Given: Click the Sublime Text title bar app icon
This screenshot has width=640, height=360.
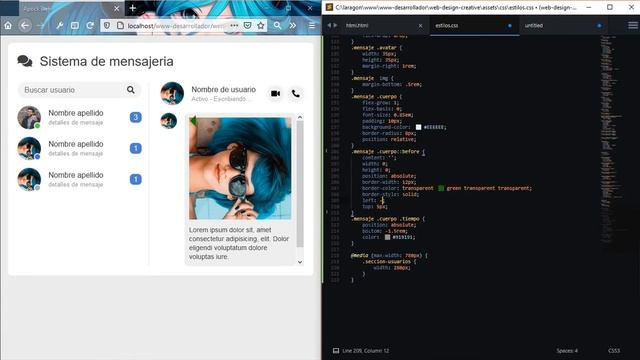Looking at the screenshot, I should (329, 7).
